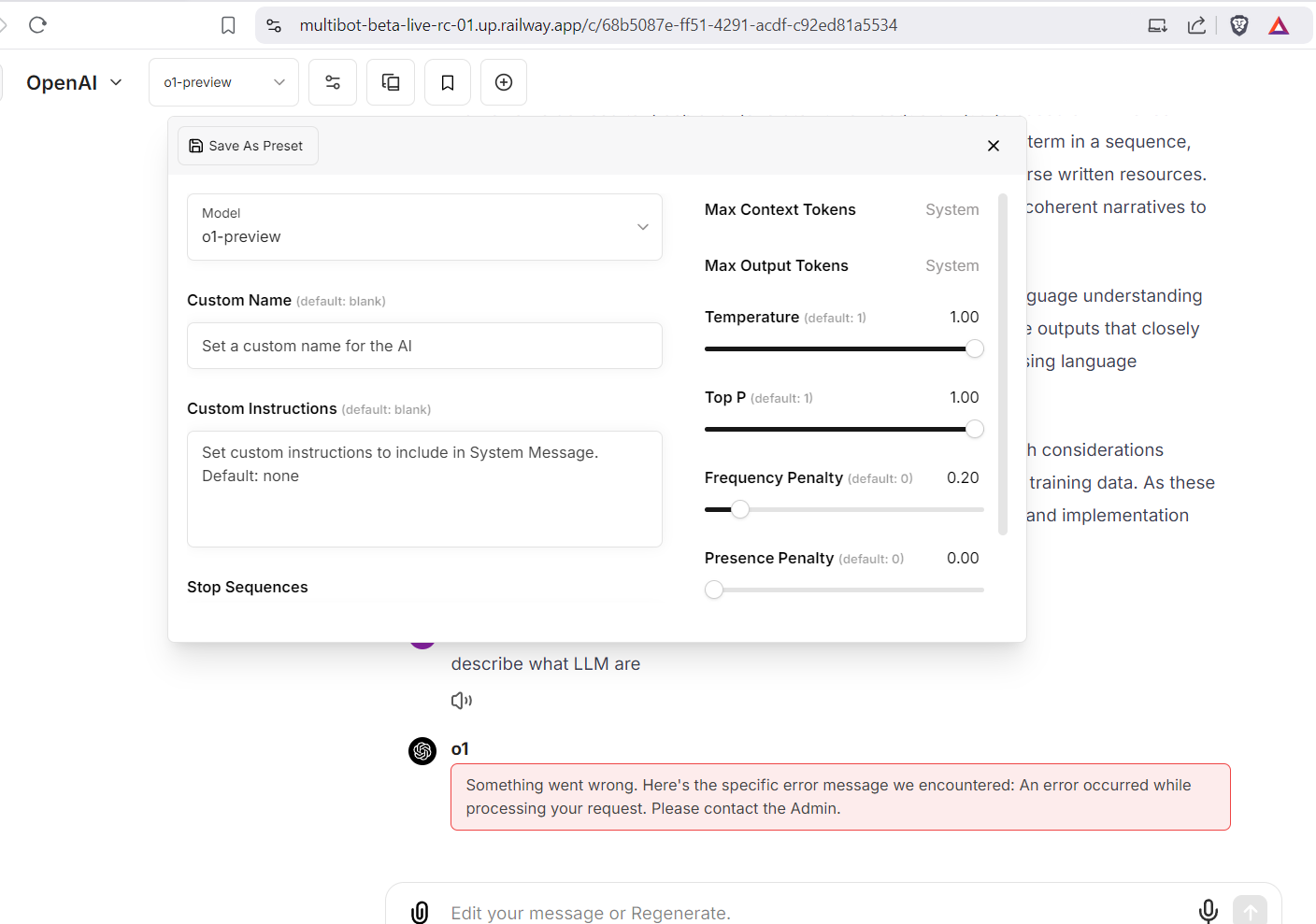Save current settings as preset
The image size is (1316, 924).
coord(248,146)
